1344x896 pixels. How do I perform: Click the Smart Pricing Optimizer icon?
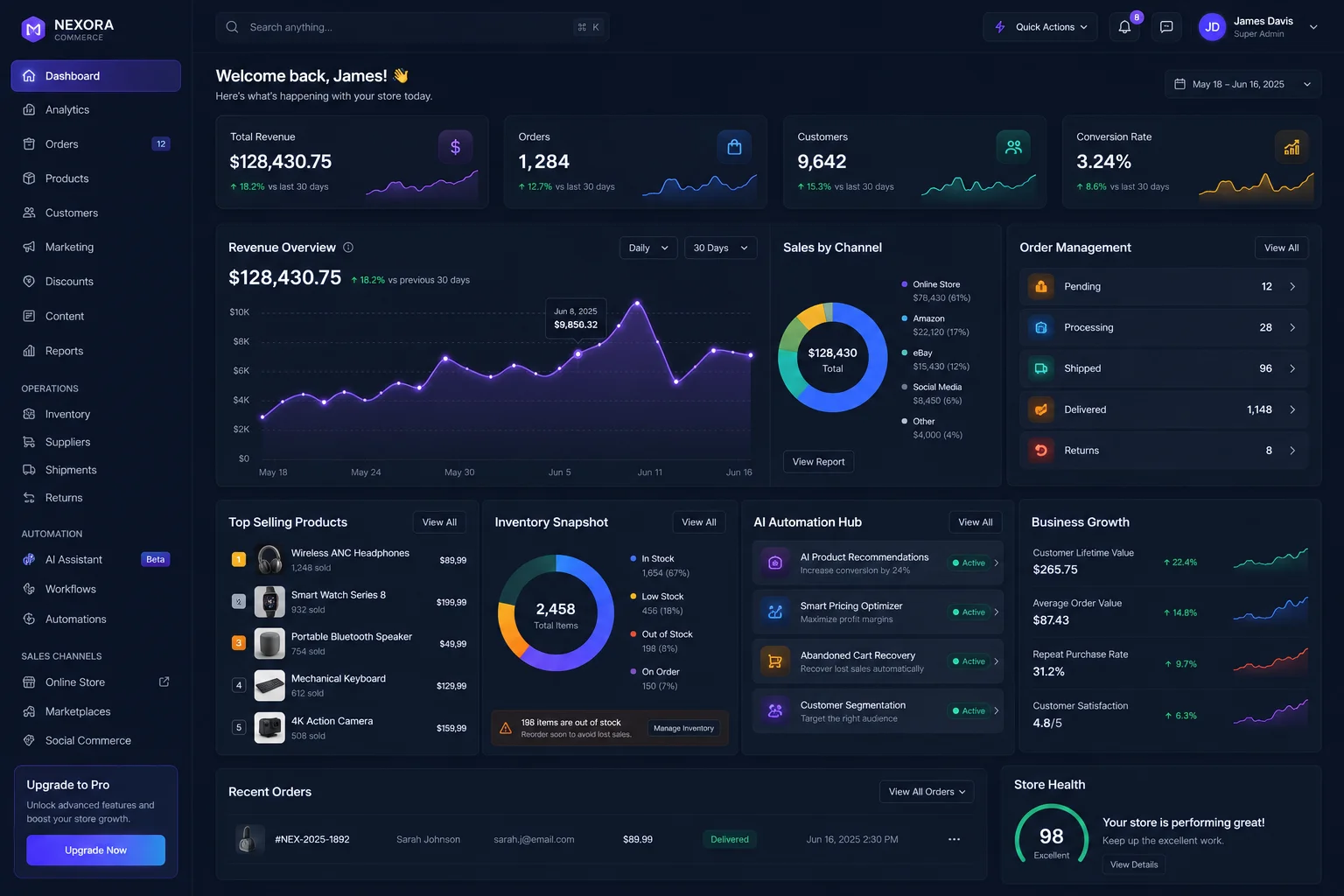(x=774, y=612)
